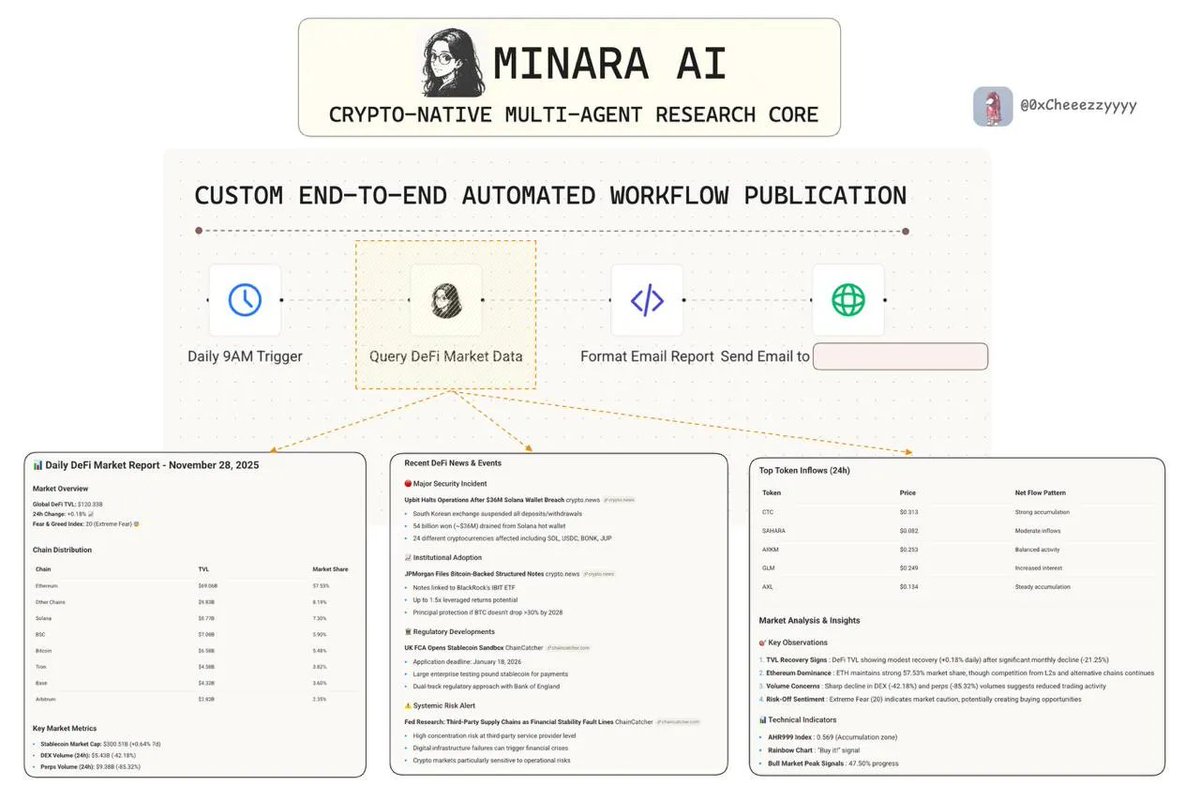Click the AXL token row

(957, 586)
